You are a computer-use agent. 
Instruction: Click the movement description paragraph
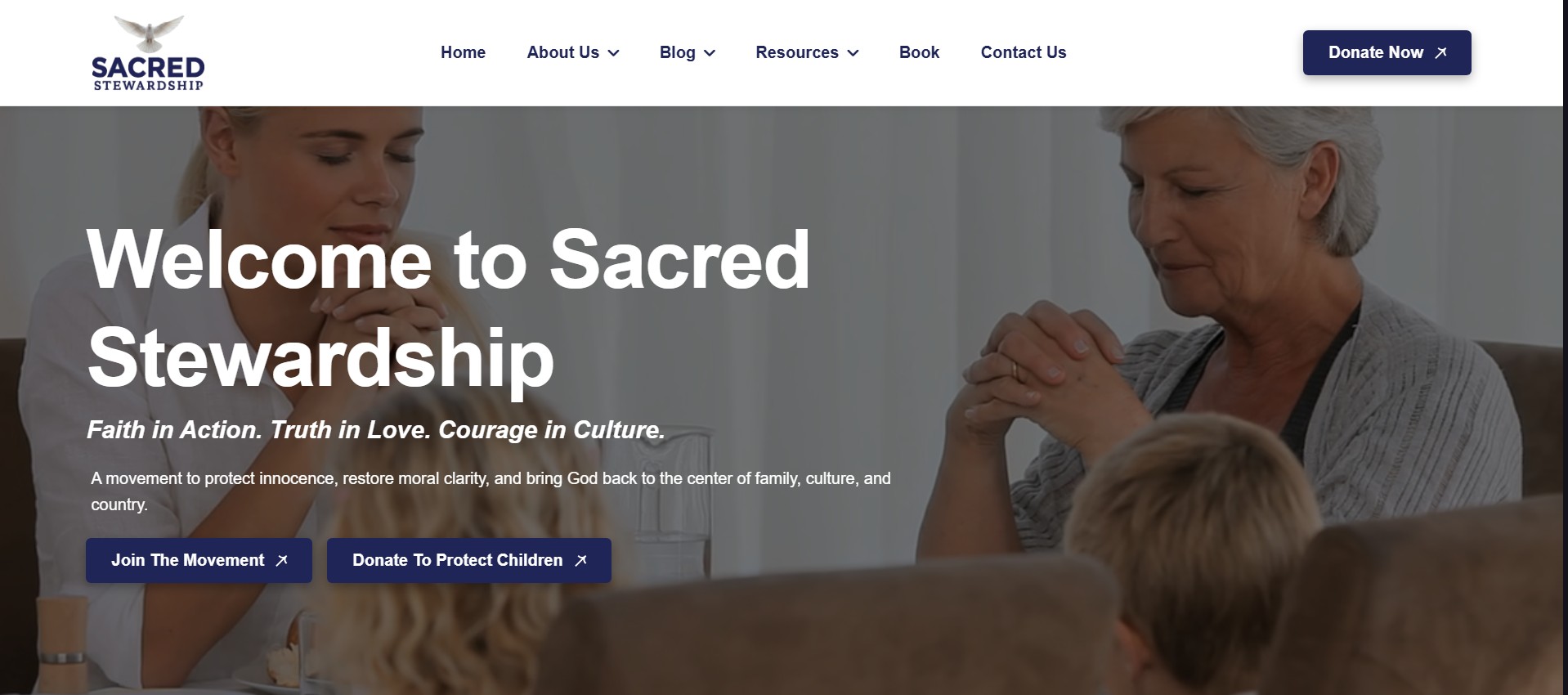491,491
